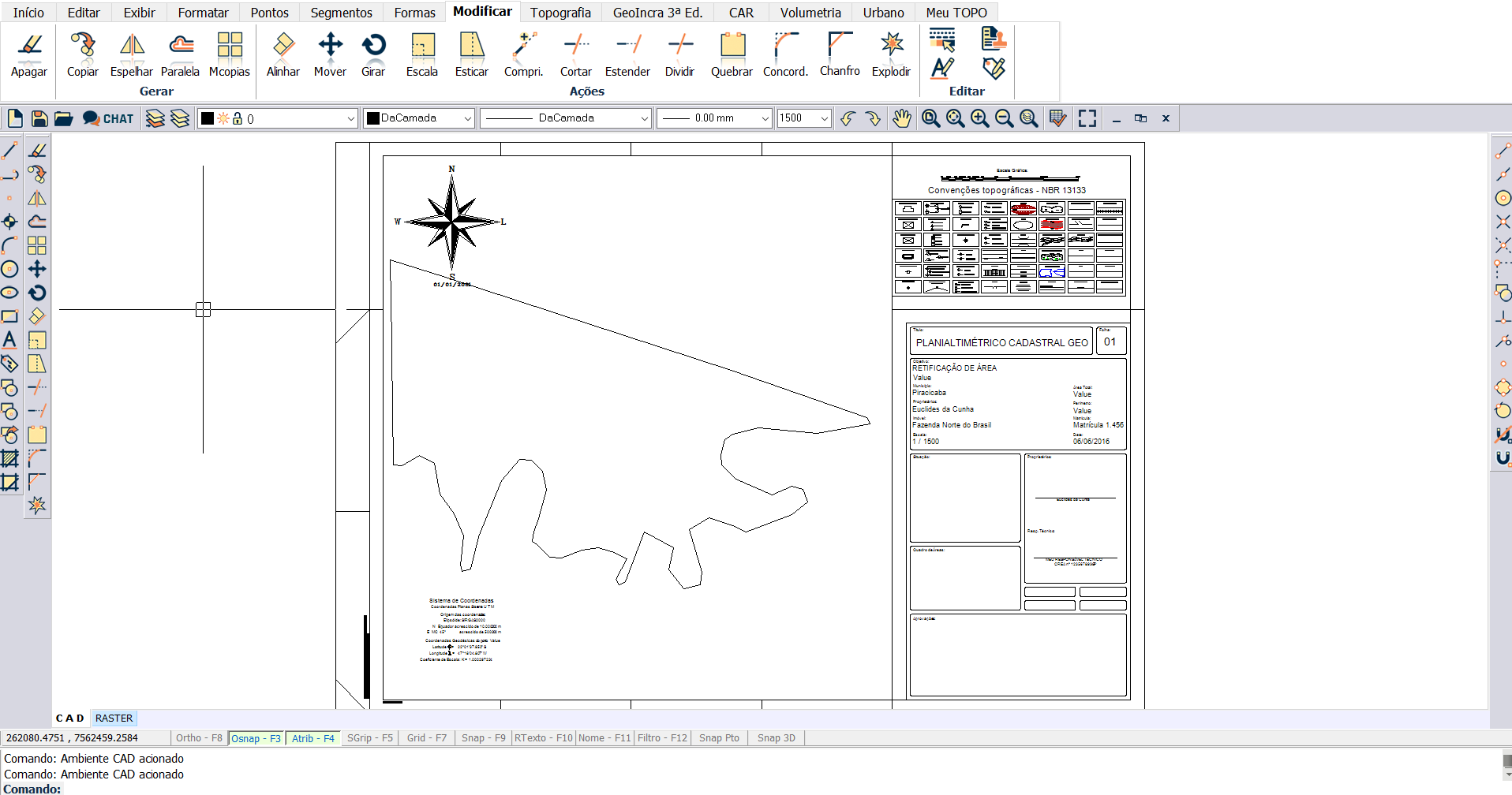The height and width of the screenshot is (795, 1512).
Task: Select the Apagar eraser tool
Action: (x=29, y=55)
